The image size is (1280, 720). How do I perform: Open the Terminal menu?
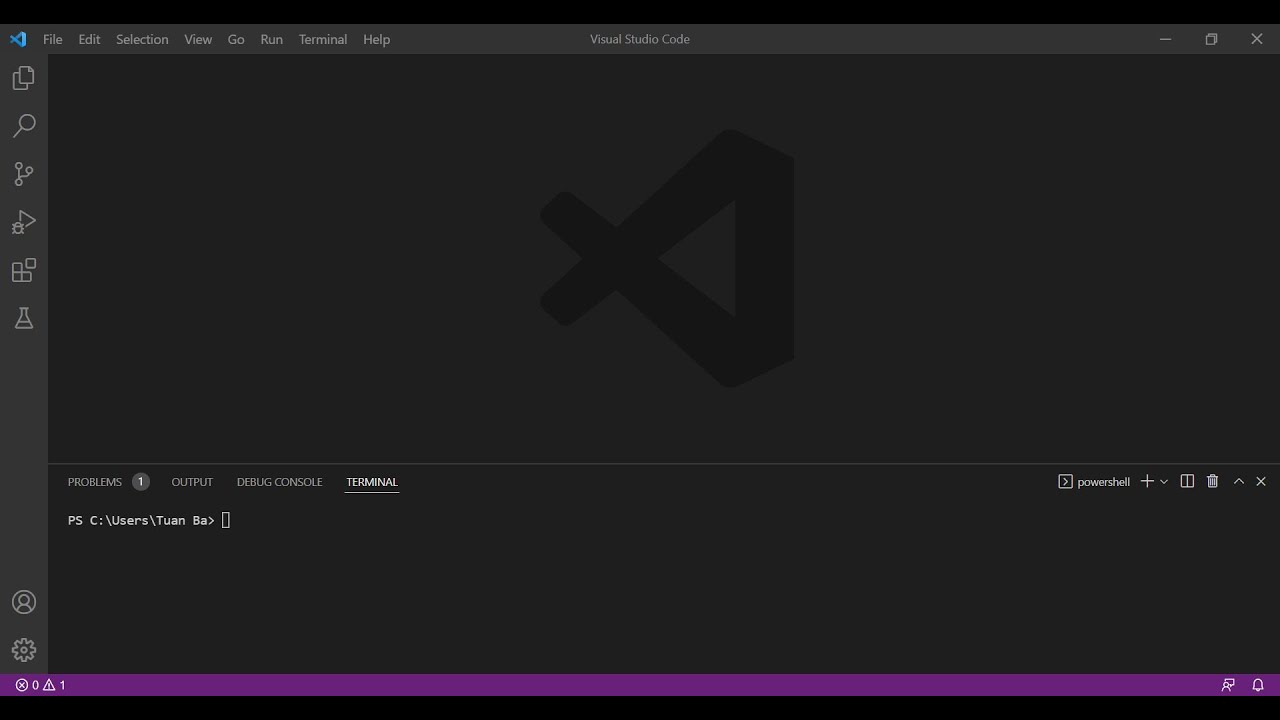click(323, 39)
